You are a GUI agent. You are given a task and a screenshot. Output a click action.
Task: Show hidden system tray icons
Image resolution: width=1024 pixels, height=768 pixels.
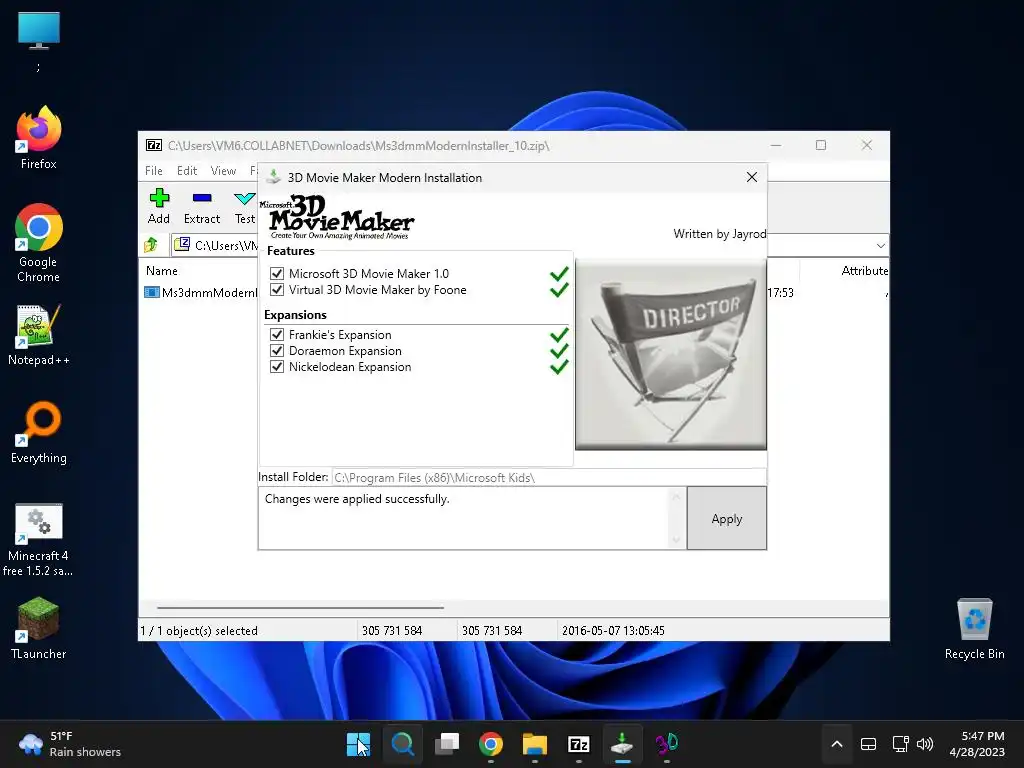(837, 744)
